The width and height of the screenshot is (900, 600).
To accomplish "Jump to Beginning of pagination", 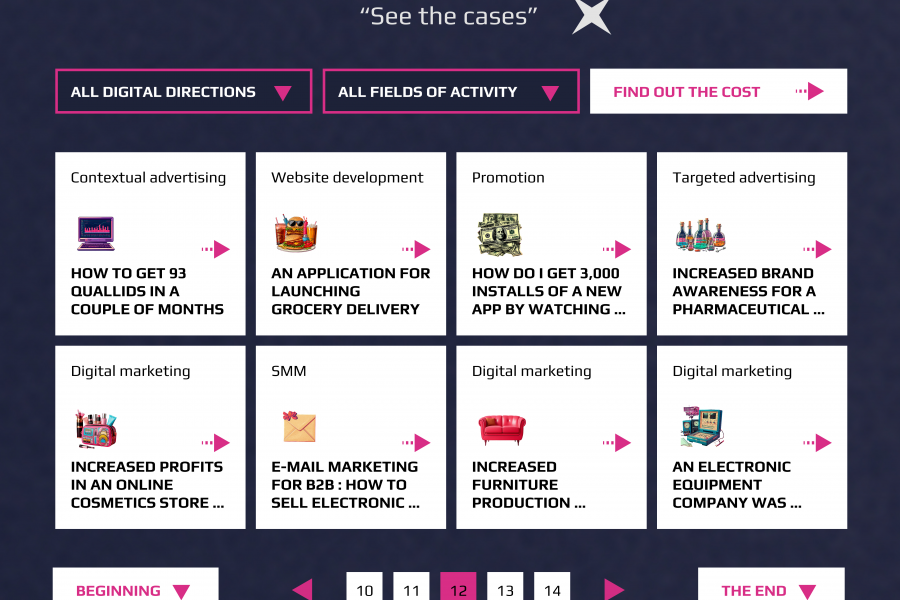I will (135, 589).
